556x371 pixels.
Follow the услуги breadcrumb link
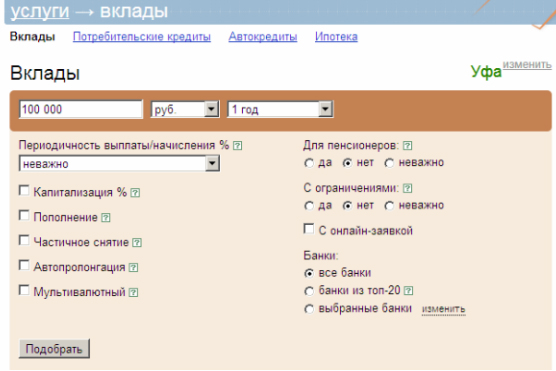click(x=39, y=11)
